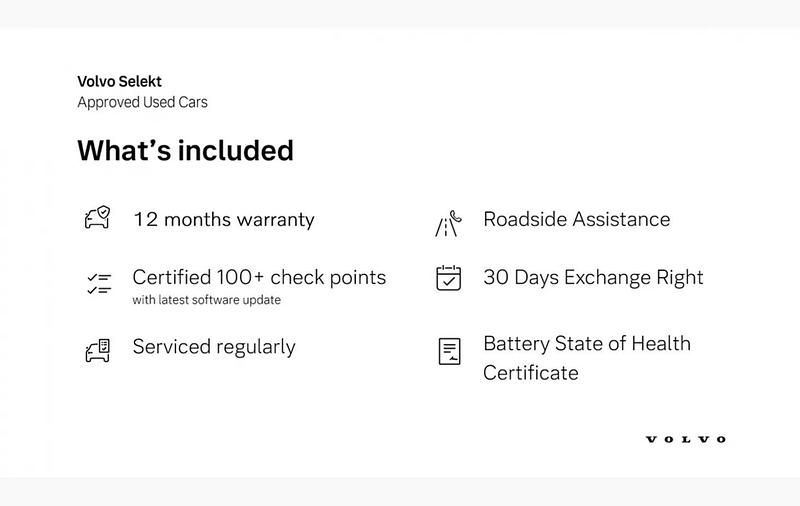Select the 12 months warranty text
Viewport: 800px width, 506px height.
click(223, 220)
